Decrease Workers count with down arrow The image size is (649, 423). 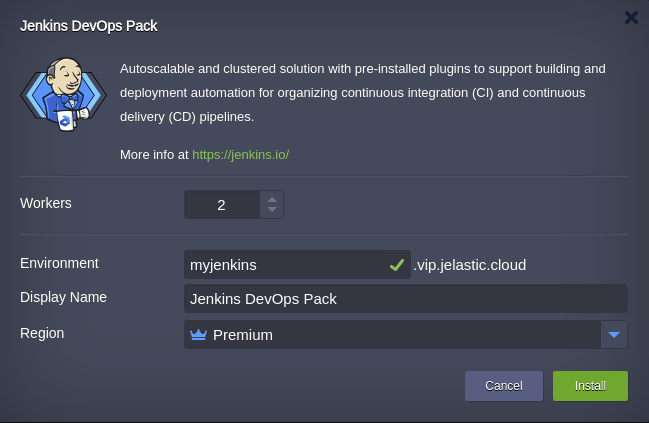click(272, 209)
